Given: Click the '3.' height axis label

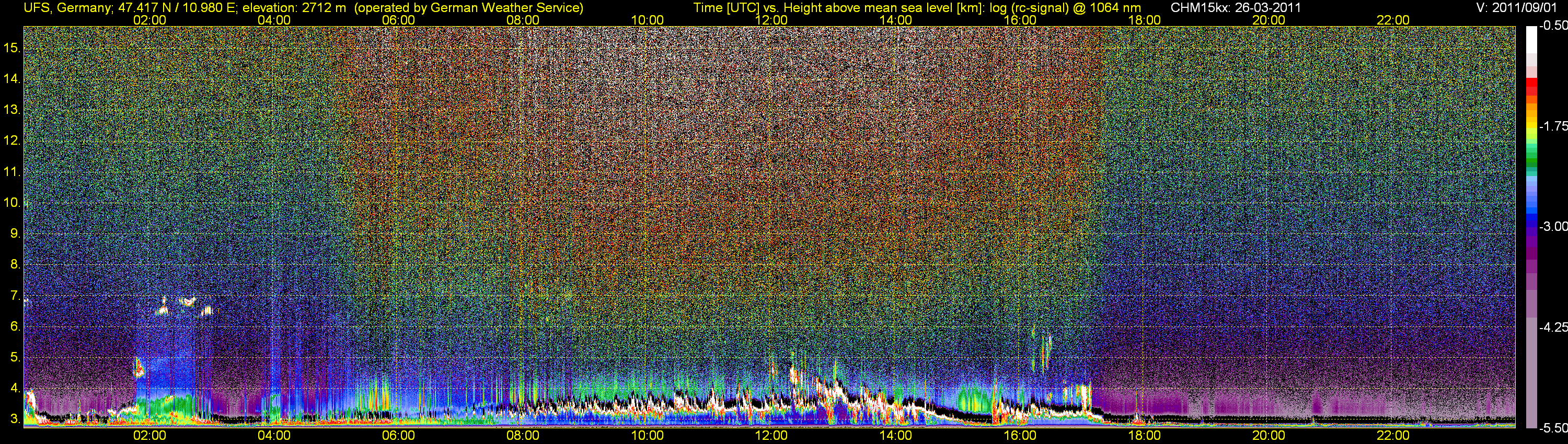Looking at the screenshot, I should (15, 419).
